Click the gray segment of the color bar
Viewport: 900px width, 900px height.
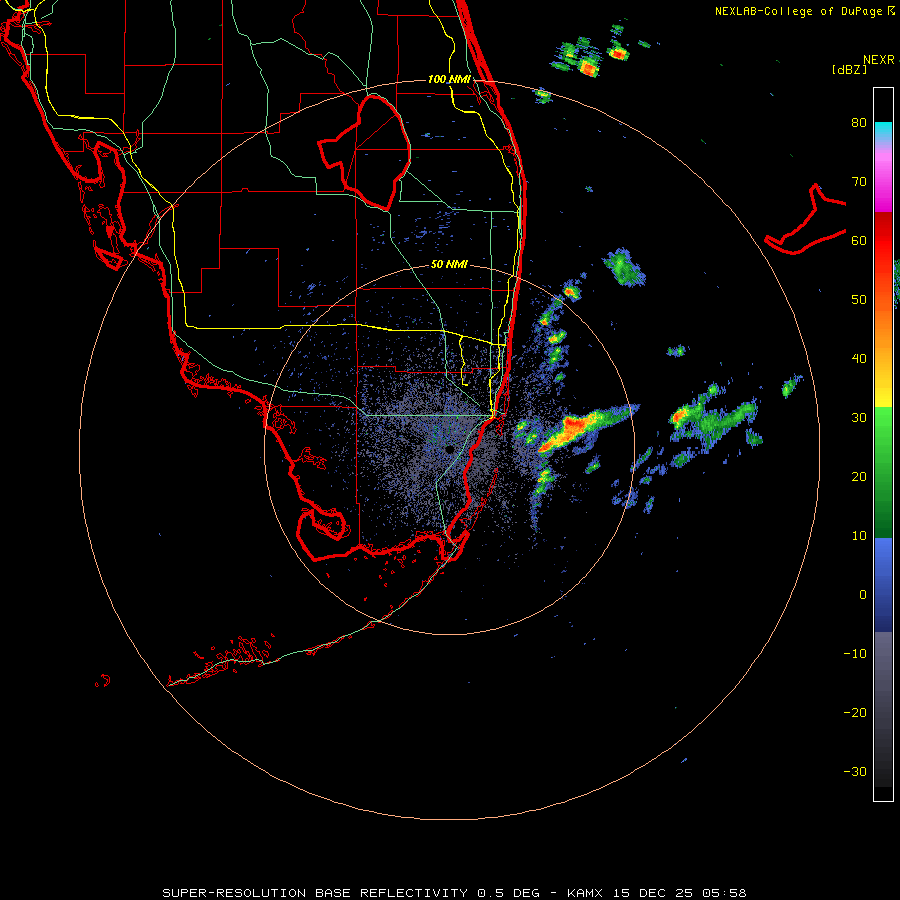coord(883,677)
